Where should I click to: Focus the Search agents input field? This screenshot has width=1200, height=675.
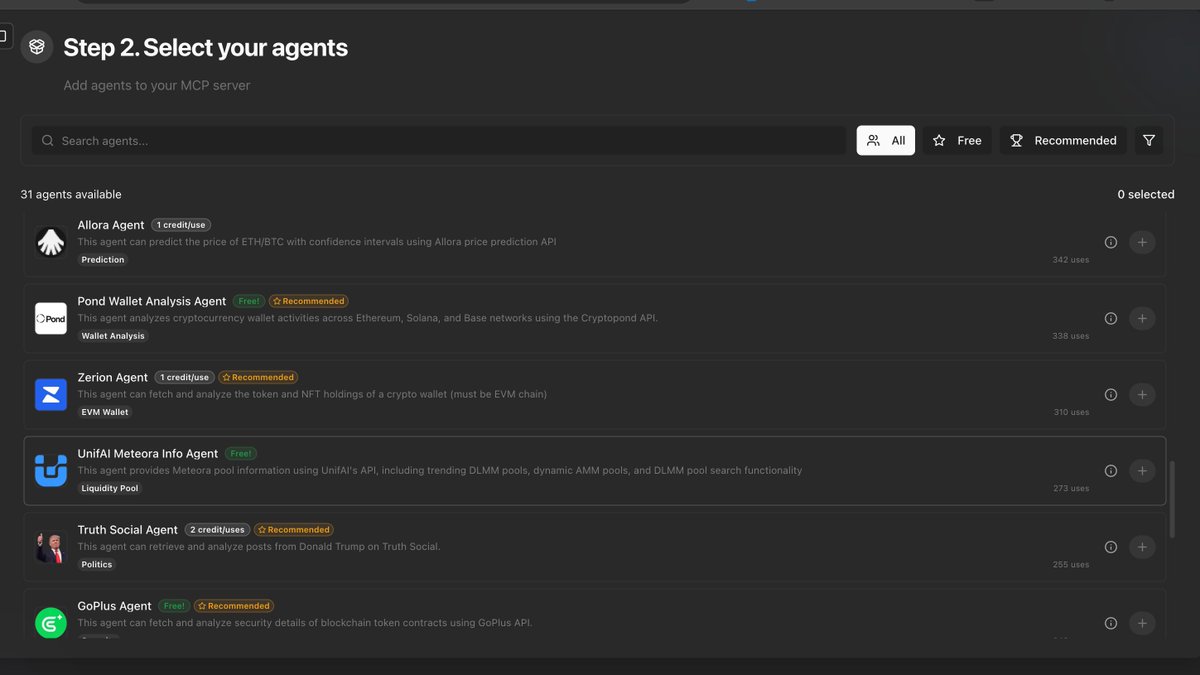tap(439, 140)
